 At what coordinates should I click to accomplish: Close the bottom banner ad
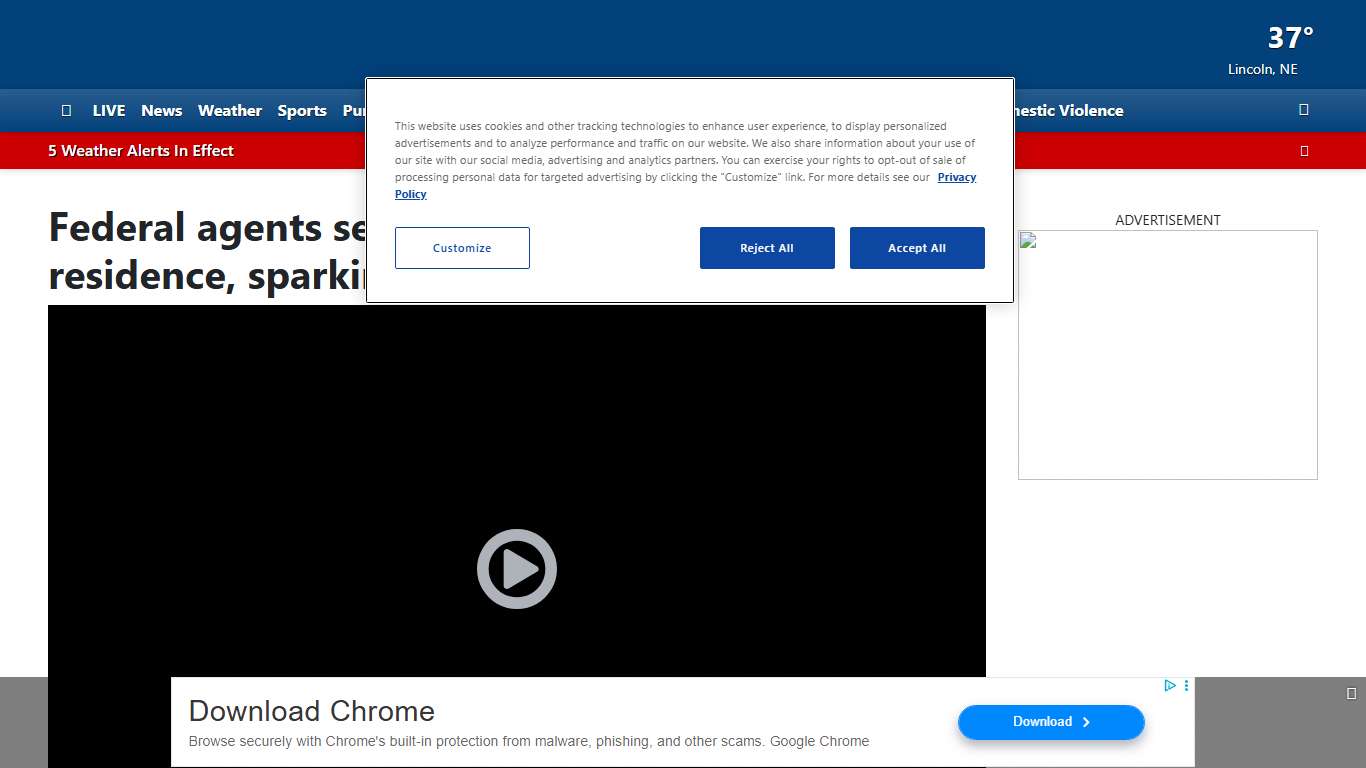[1351, 693]
